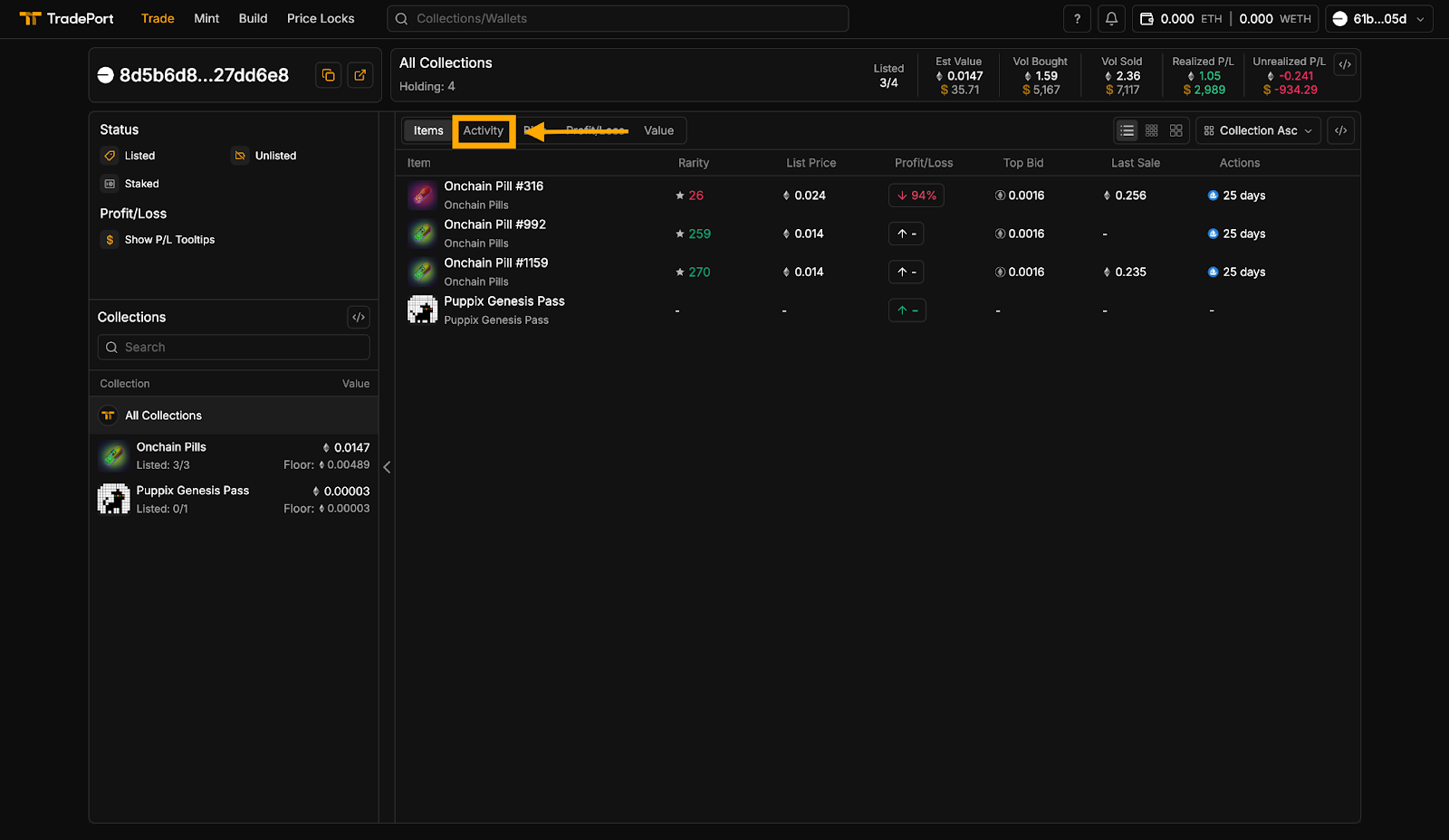Open Puppix Genesis Pass row thumbnail
The height and width of the screenshot is (840, 1449).
click(422, 310)
